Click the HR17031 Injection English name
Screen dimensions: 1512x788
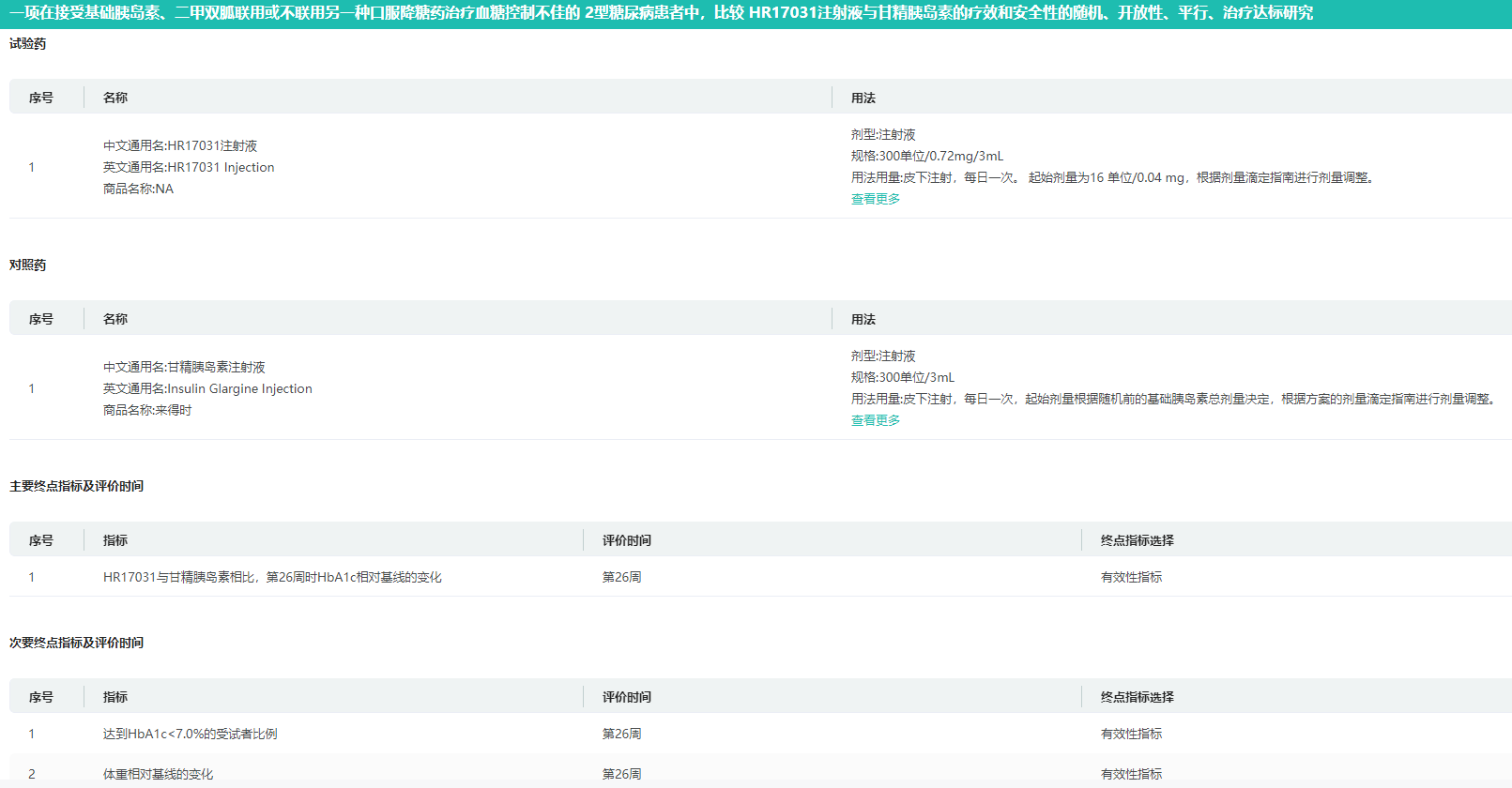pos(189,167)
